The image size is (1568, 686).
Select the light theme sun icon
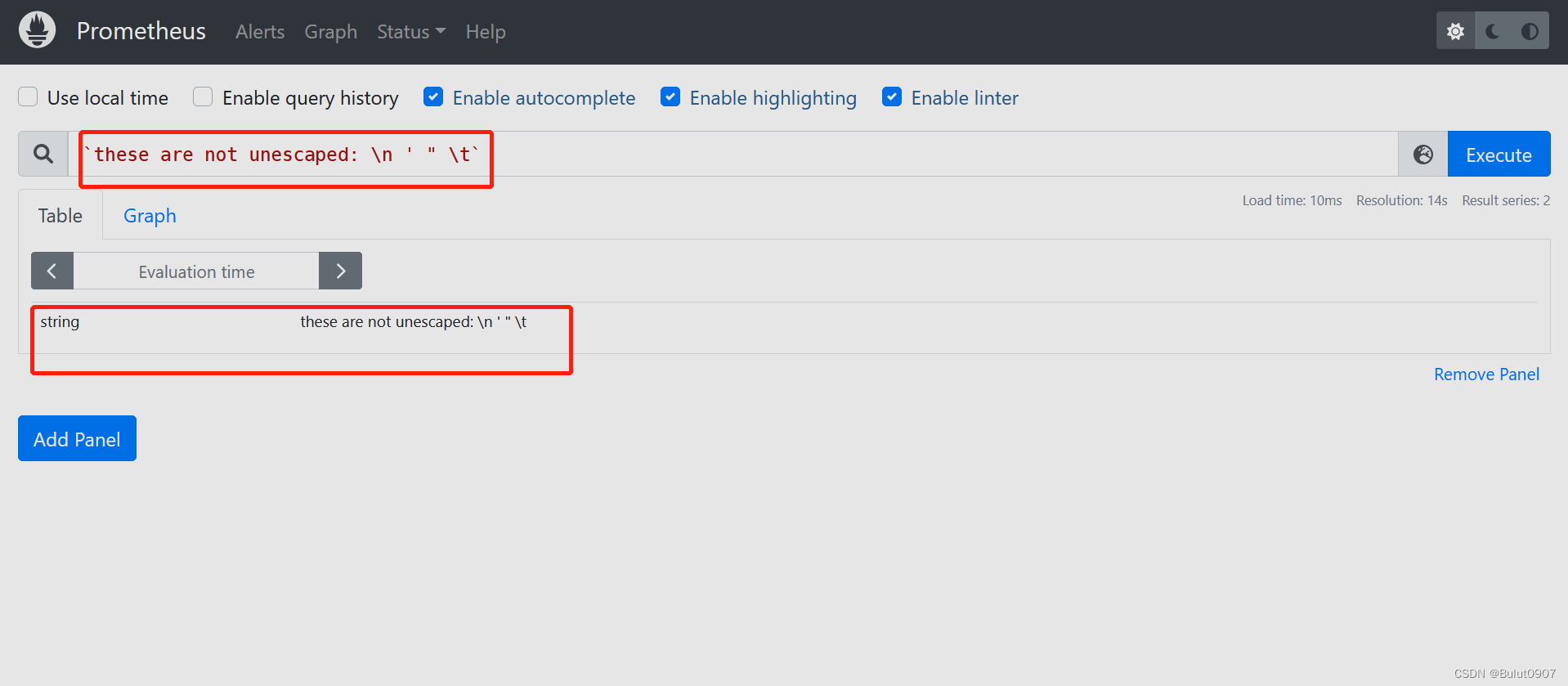click(1455, 31)
